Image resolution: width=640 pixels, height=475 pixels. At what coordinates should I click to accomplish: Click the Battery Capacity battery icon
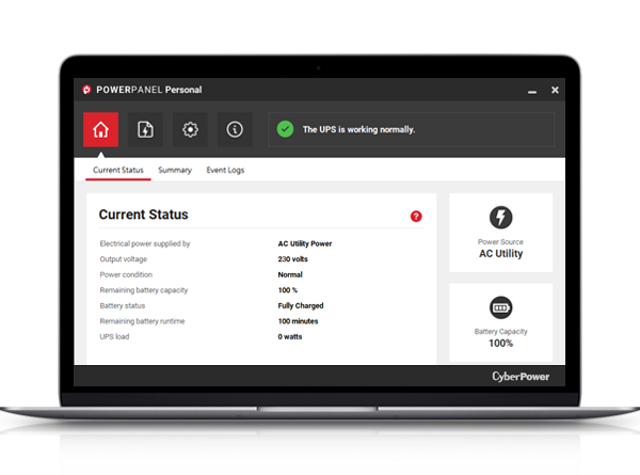[x=501, y=307]
